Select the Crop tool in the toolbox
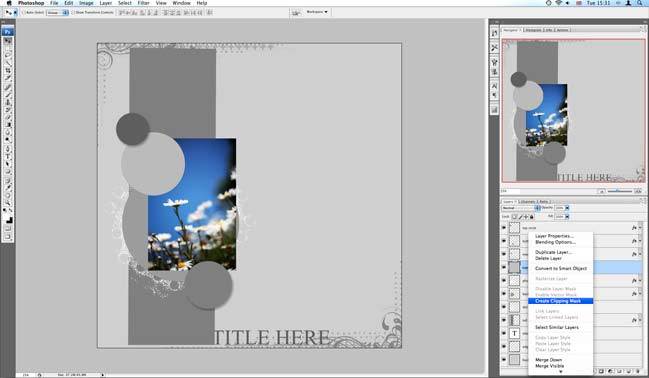Image resolution: width=649 pixels, height=378 pixels. coord(8,71)
